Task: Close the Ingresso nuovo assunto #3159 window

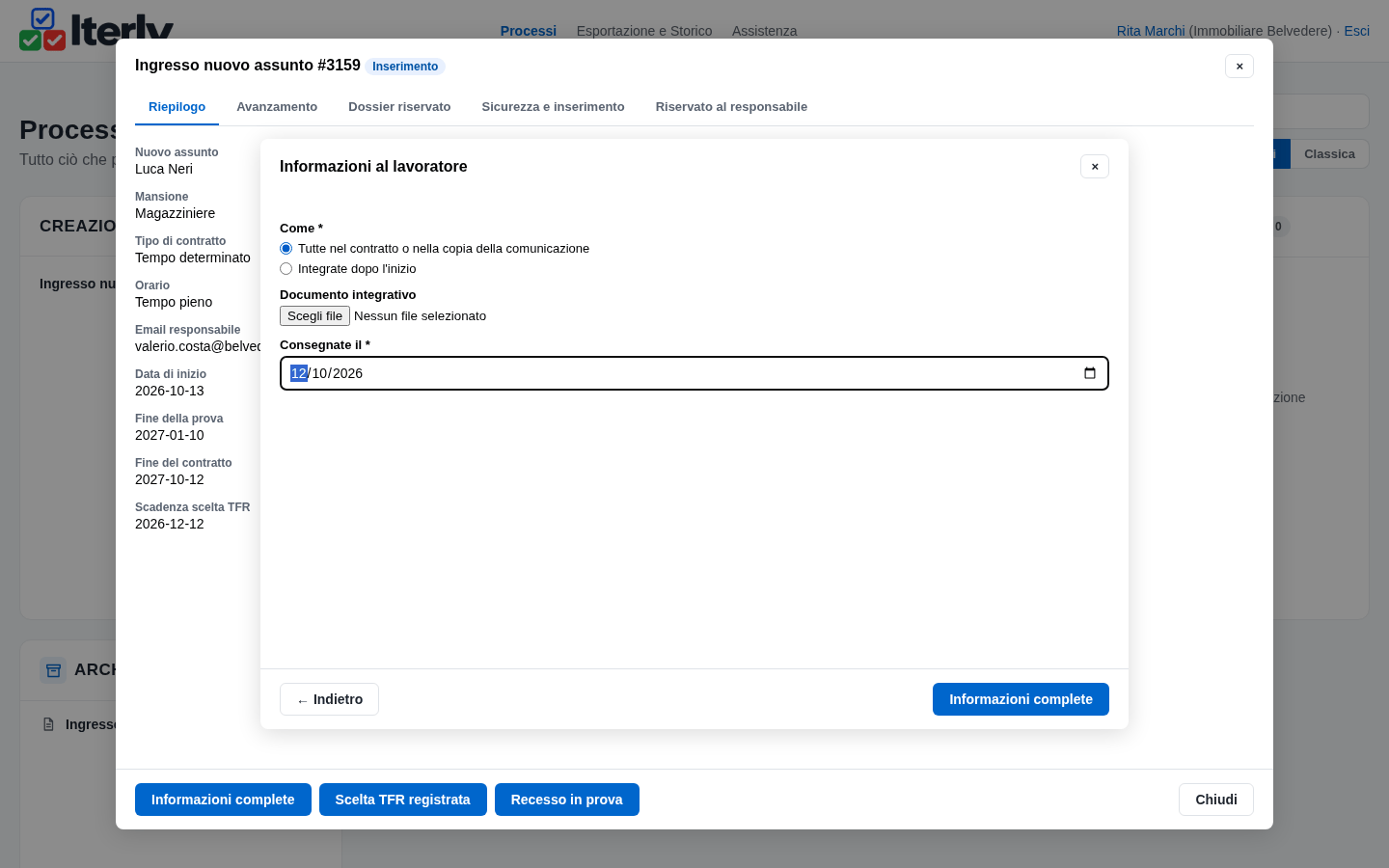Action: pos(1239,67)
